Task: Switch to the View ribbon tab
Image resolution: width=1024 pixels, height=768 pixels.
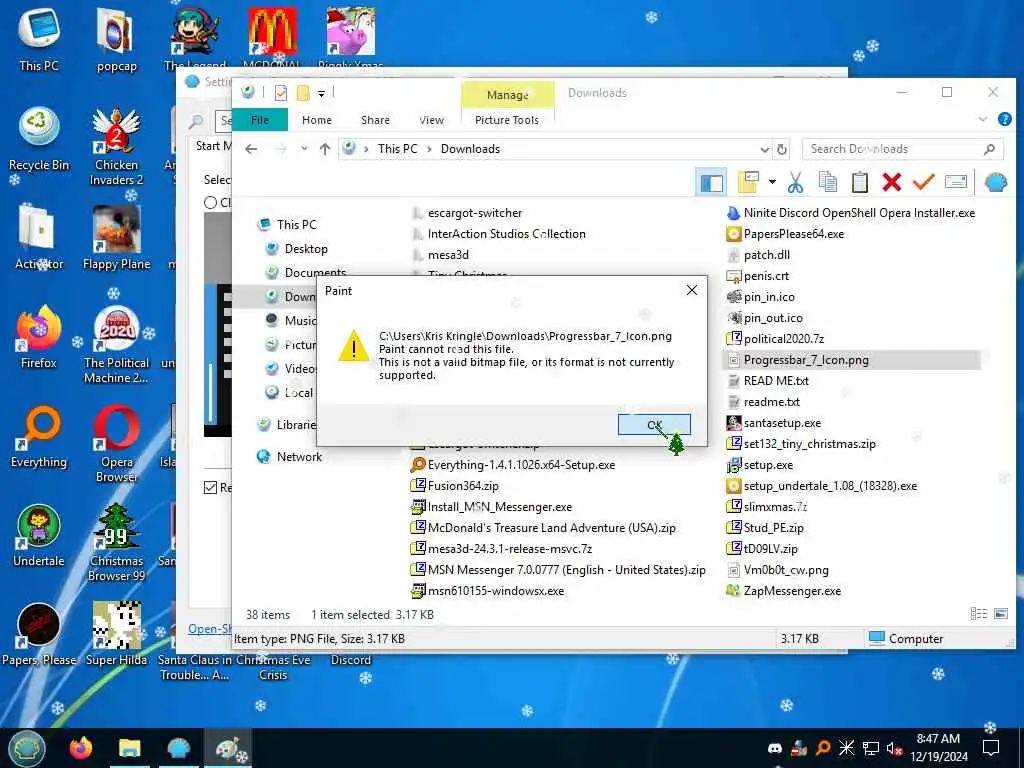Action: point(431,120)
